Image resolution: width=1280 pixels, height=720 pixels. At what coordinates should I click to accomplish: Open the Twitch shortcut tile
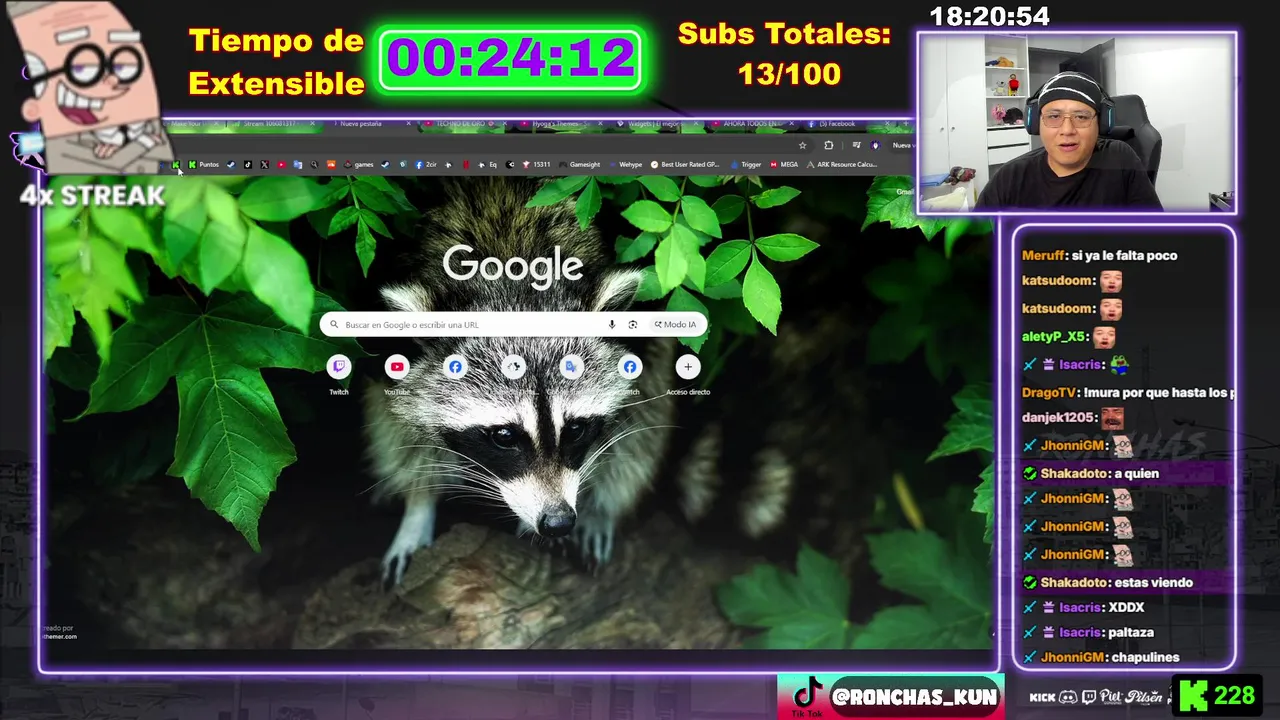(339, 375)
